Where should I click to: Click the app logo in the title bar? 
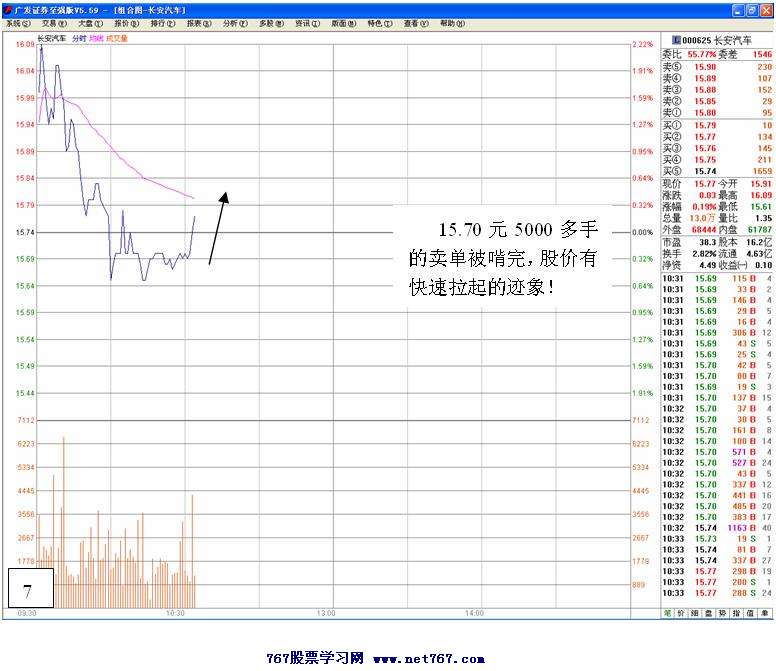click(7, 8)
